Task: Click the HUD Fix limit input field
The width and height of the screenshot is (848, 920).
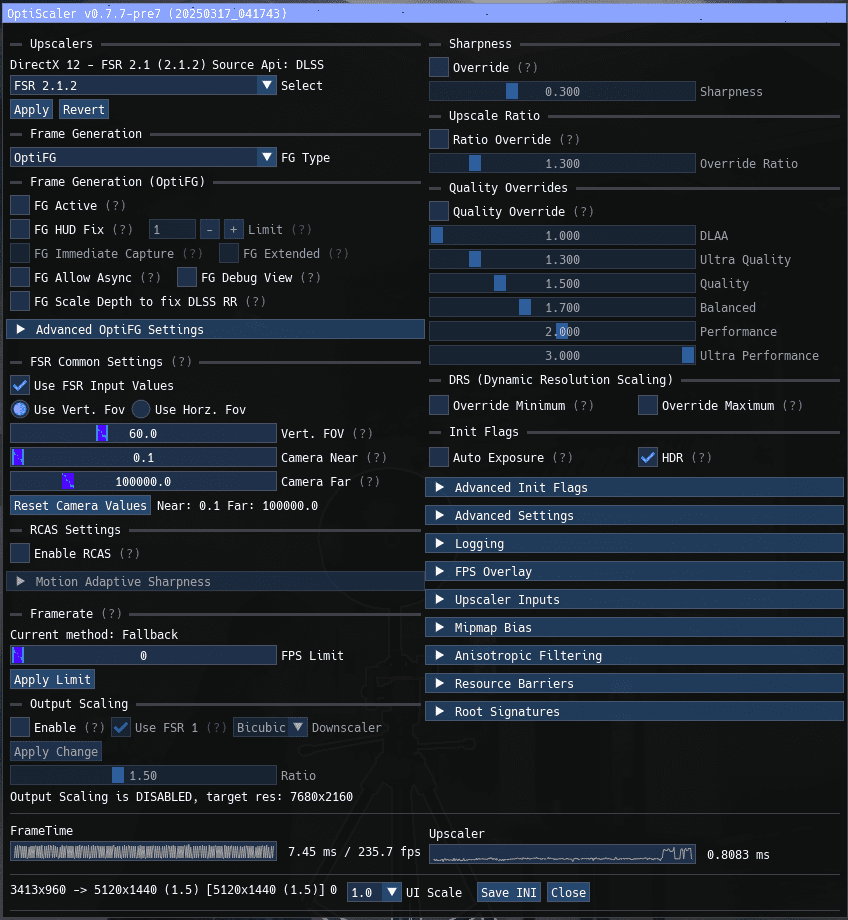Action: (172, 229)
